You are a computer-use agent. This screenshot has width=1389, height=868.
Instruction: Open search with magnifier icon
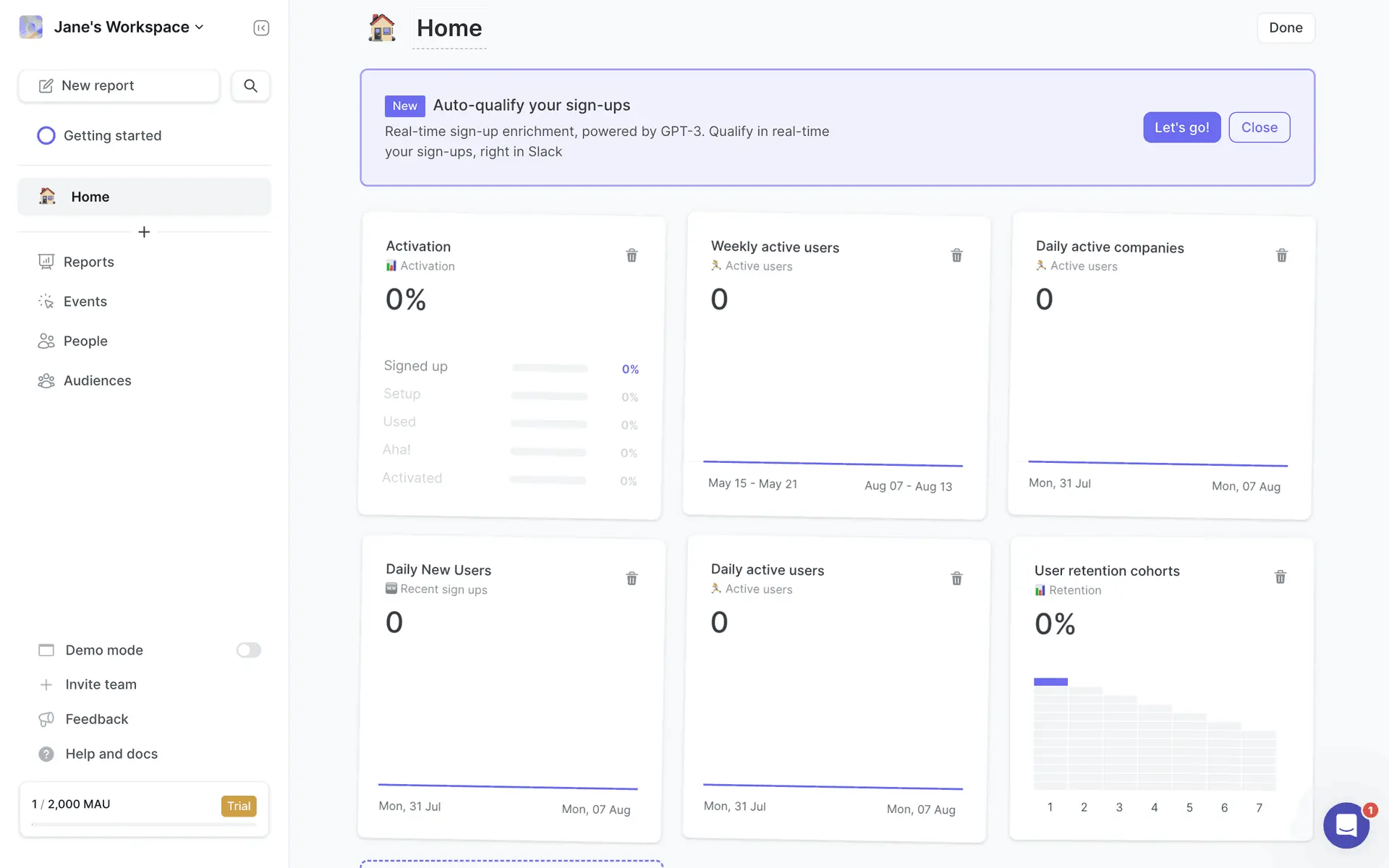pos(250,85)
